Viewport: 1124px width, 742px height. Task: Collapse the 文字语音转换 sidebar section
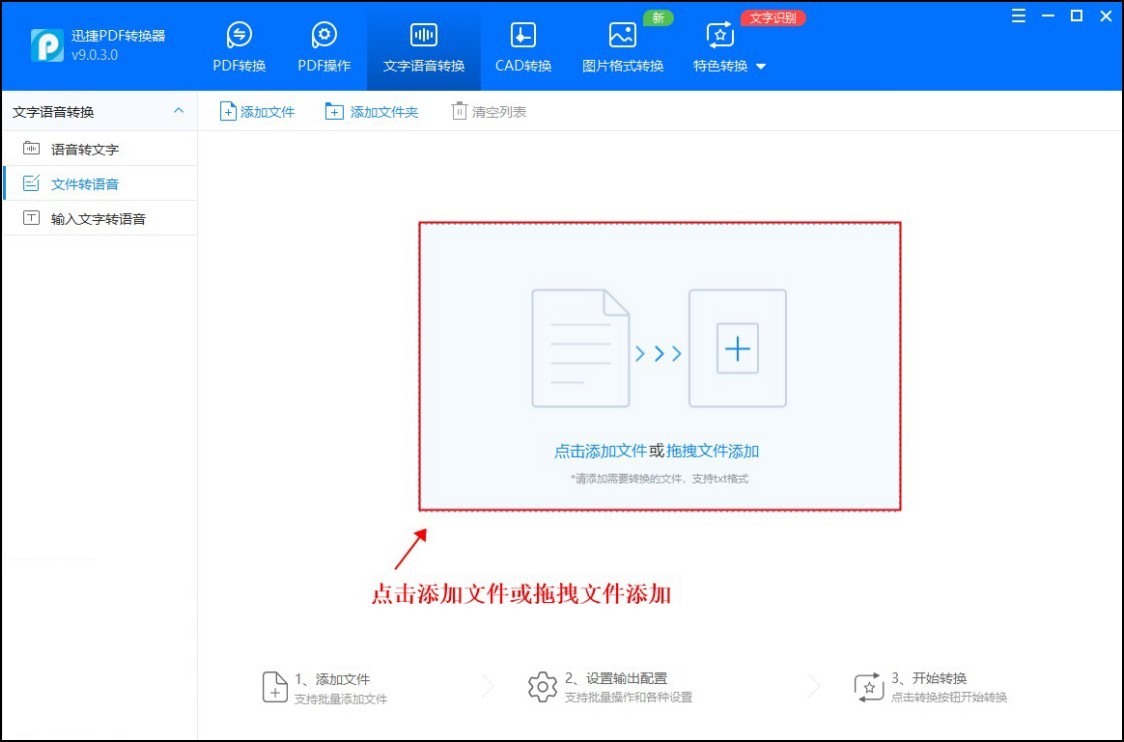[x=180, y=112]
